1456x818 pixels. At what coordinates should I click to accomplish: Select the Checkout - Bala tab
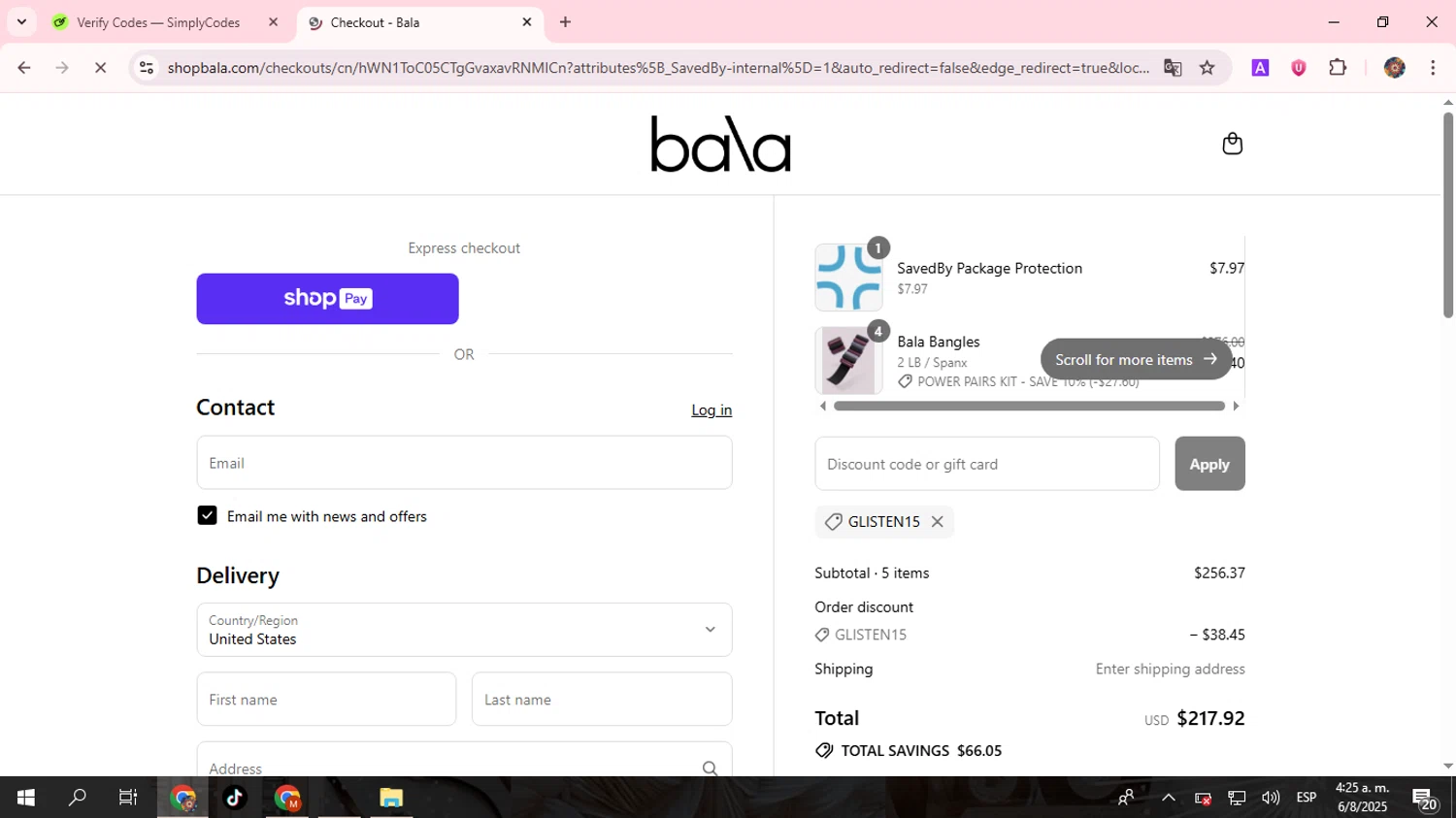click(x=417, y=22)
